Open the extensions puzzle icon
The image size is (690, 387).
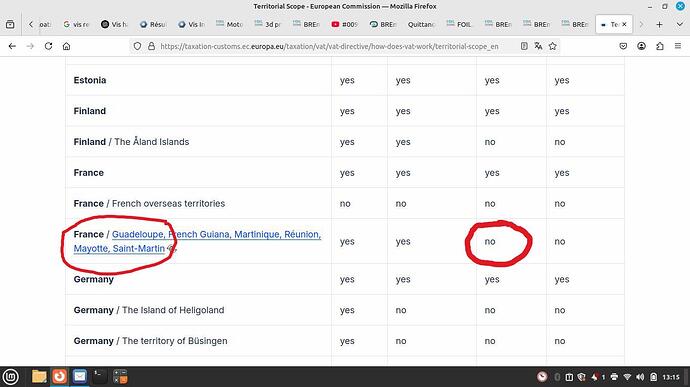tap(660, 46)
